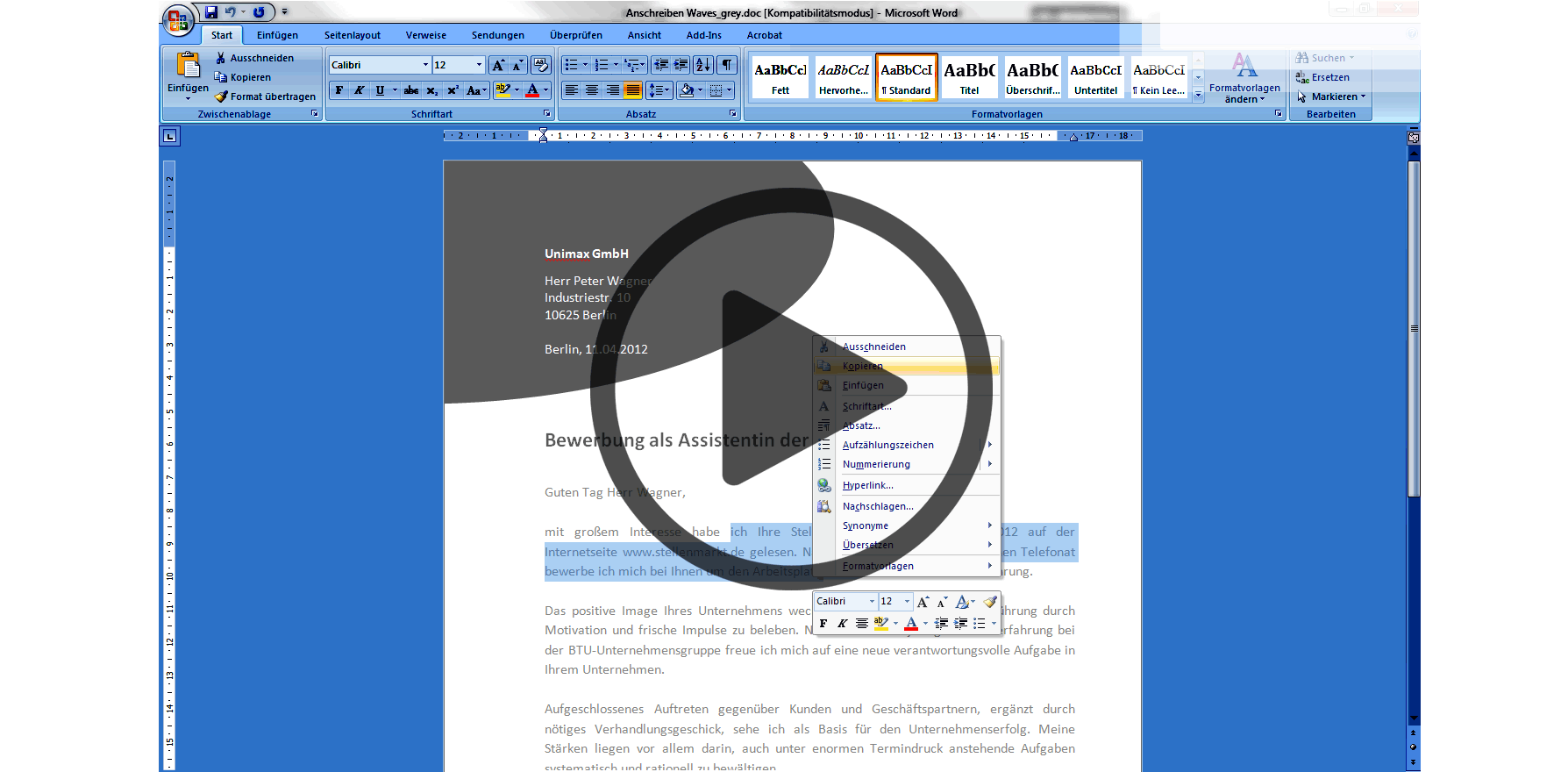Click the Ersetzen replace tool
Screen dimensions: 1568x772
pos(1329,77)
